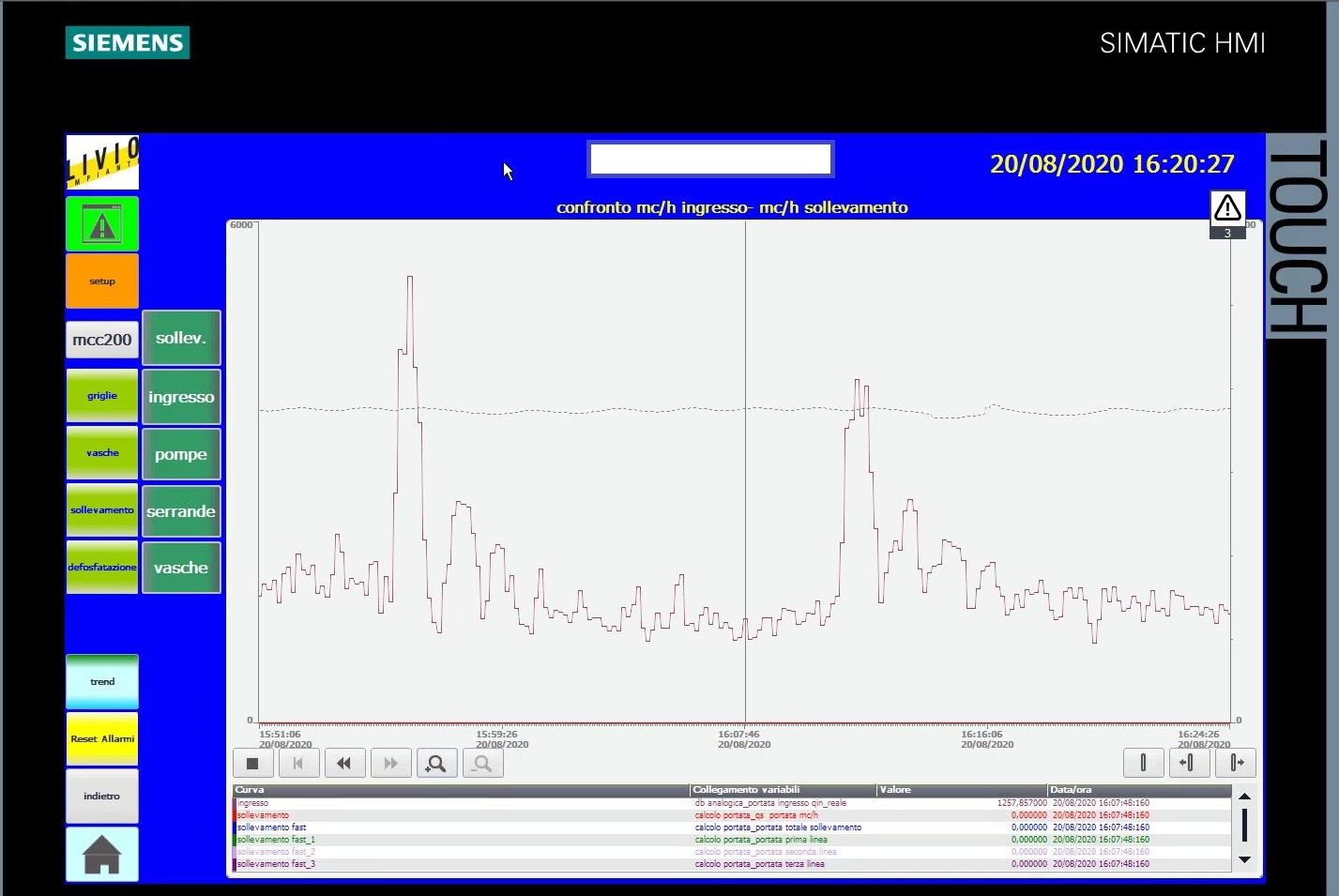
Task: Click the alarm warning icon on green button
Action: click(101, 224)
